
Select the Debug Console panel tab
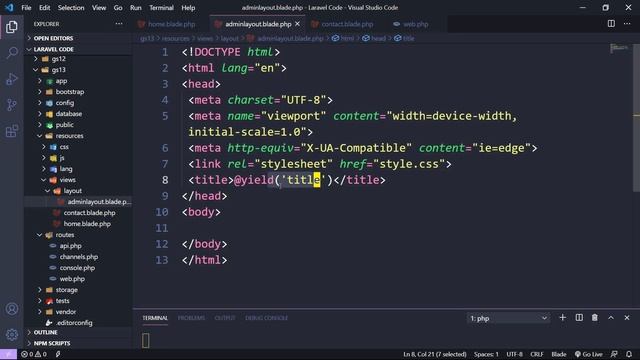pos(267,318)
